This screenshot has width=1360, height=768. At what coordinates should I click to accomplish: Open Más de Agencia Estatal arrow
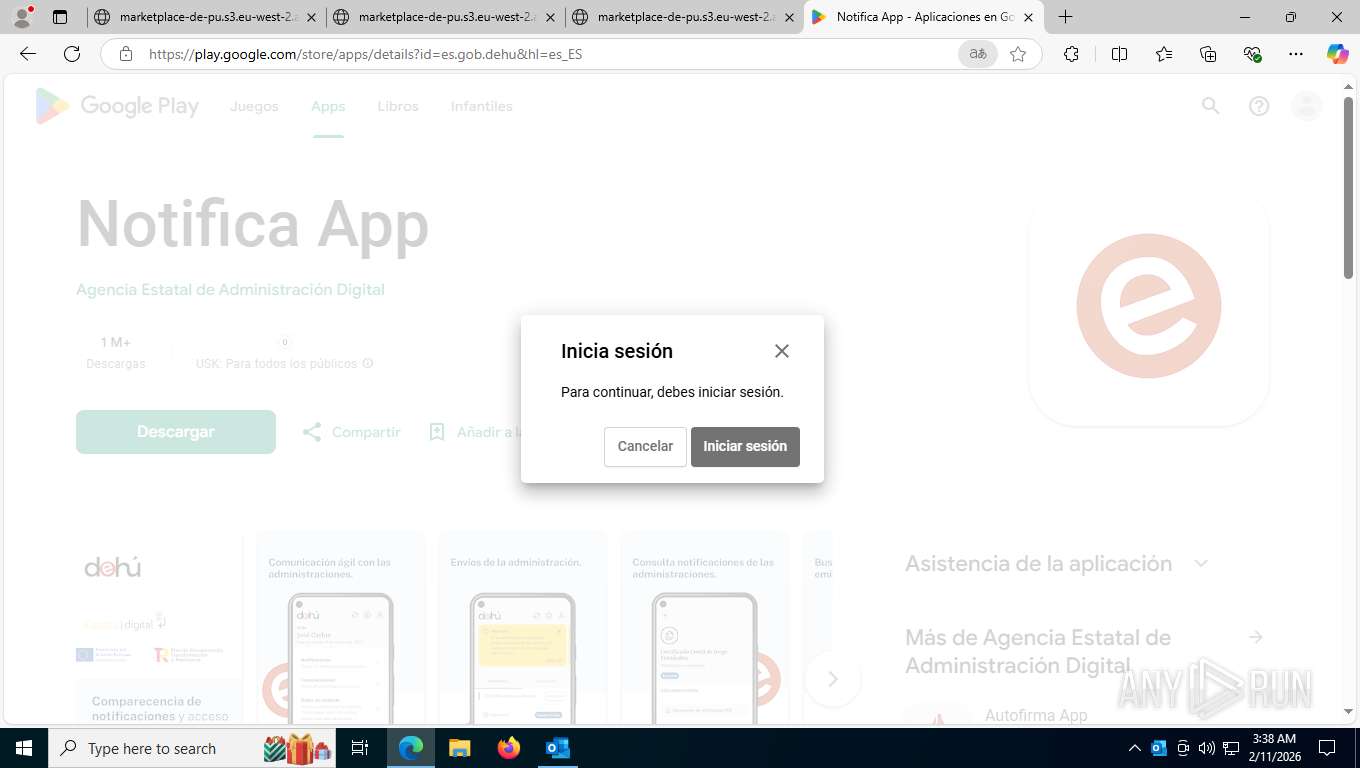click(x=1256, y=637)
